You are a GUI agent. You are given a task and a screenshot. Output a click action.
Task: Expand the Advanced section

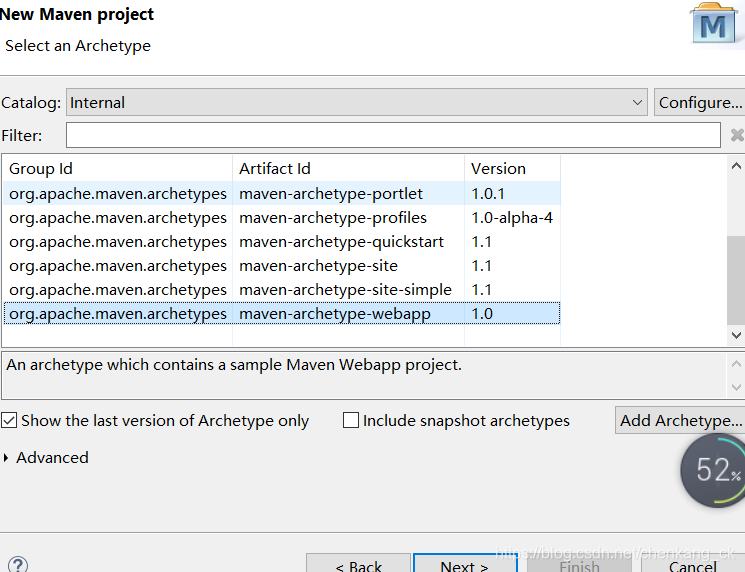tap(6, 458)
